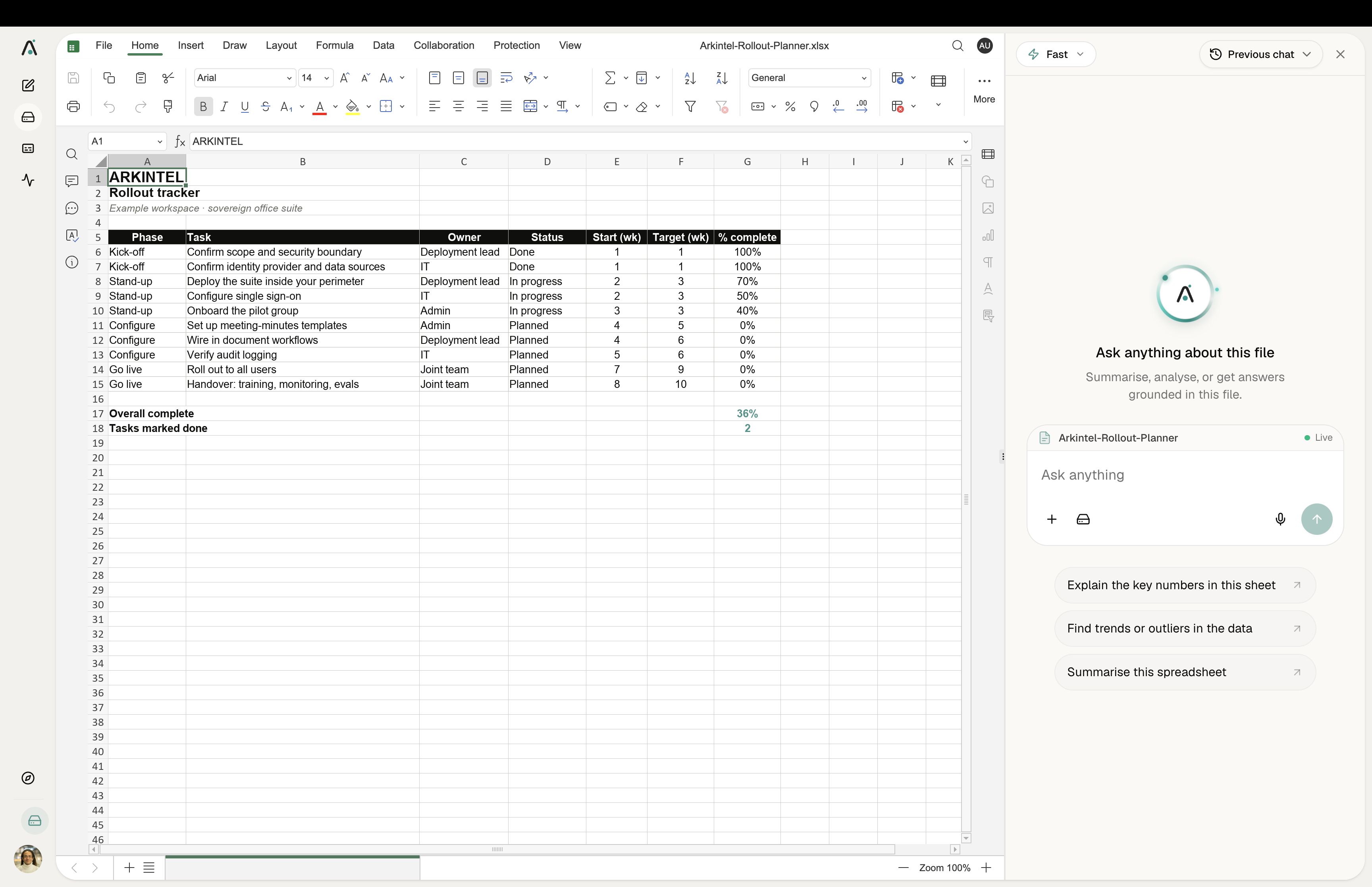Click the yellow fill color bucket

pos(353,106)
